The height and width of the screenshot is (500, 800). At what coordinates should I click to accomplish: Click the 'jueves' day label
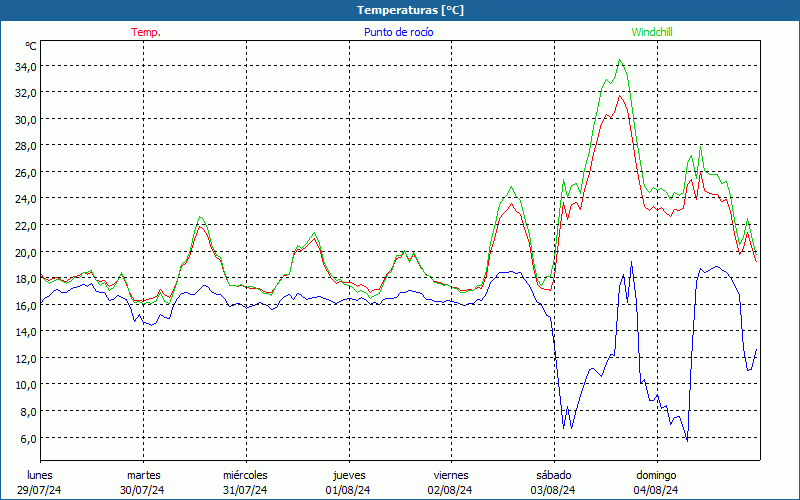point(349,475)
